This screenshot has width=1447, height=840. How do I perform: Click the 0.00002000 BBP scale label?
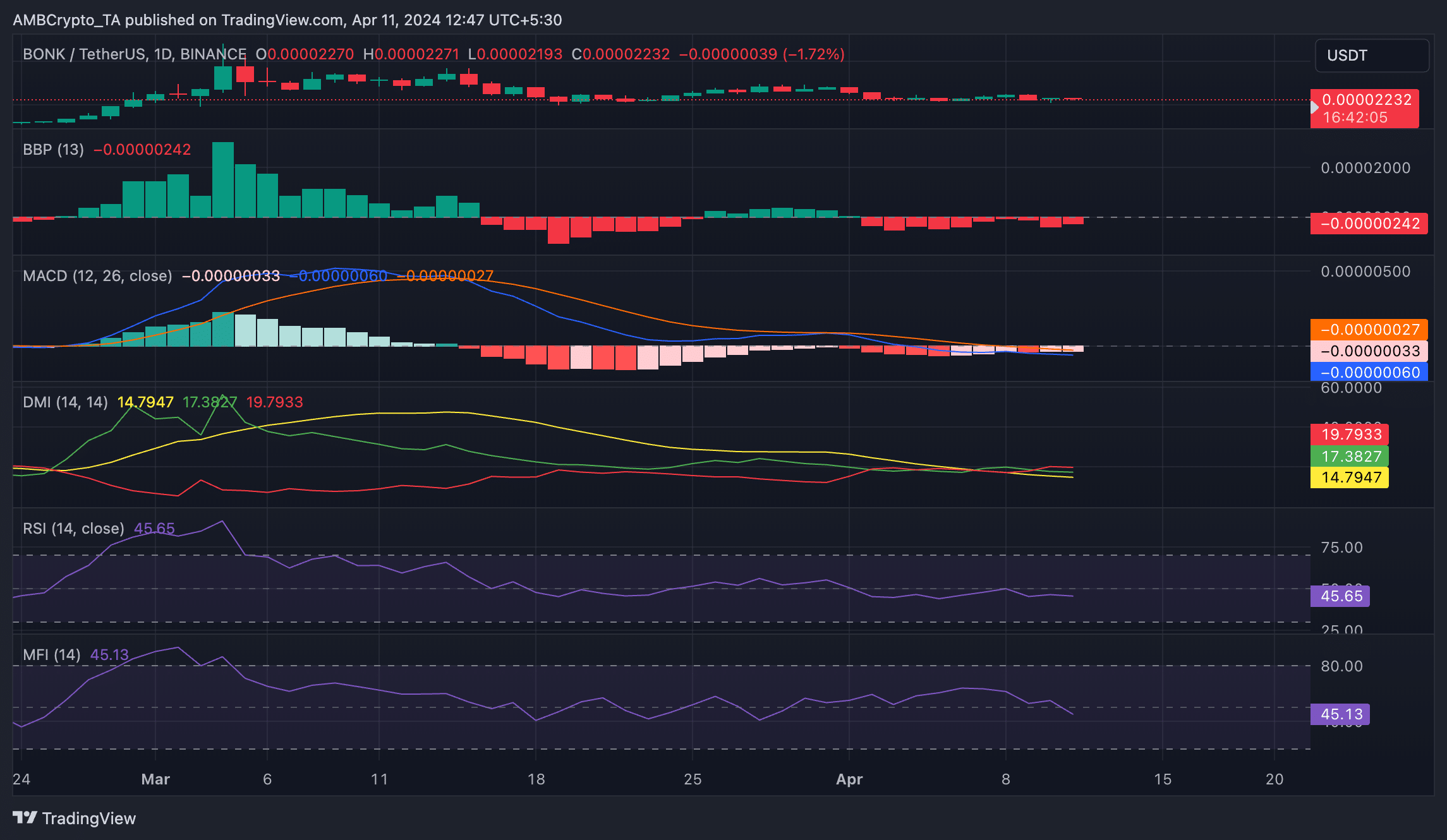point(1365,168)
